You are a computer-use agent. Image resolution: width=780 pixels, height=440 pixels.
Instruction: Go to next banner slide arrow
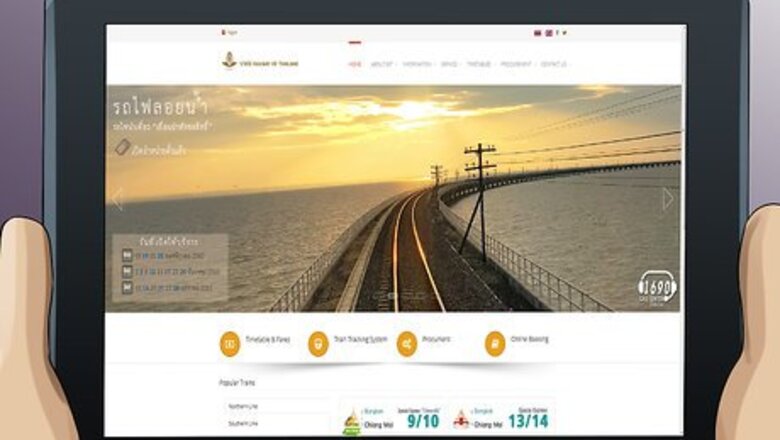pyautogui.click(x=667, y=199)
